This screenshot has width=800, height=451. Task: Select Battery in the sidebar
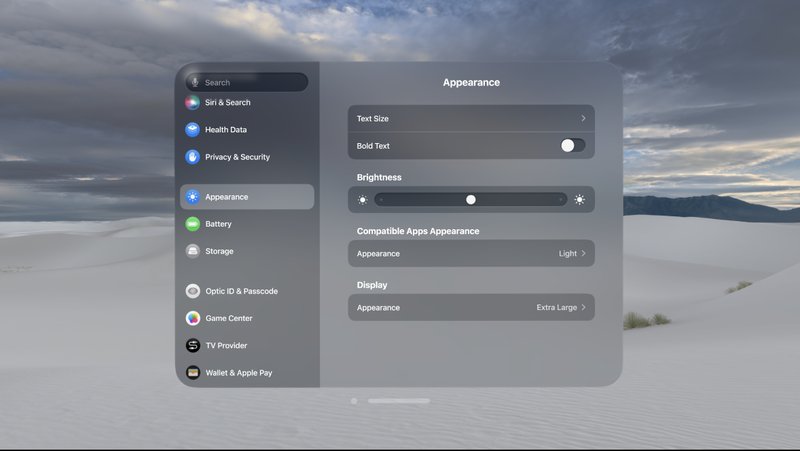[x=247, y=223]
